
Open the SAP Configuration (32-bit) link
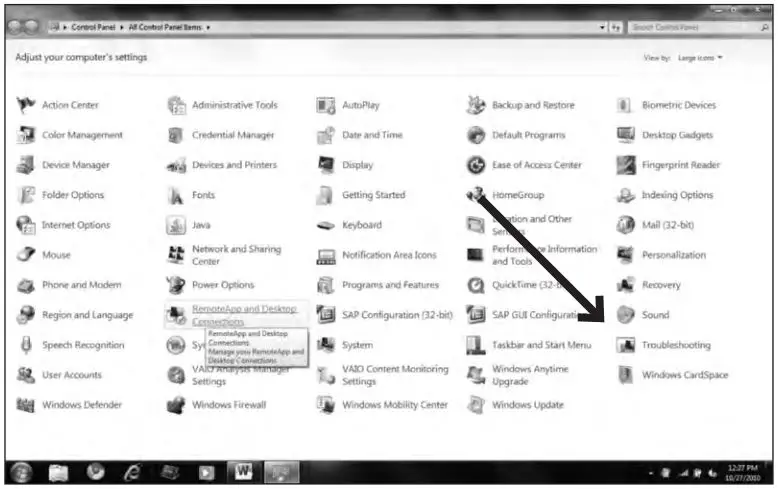point(397,315)
